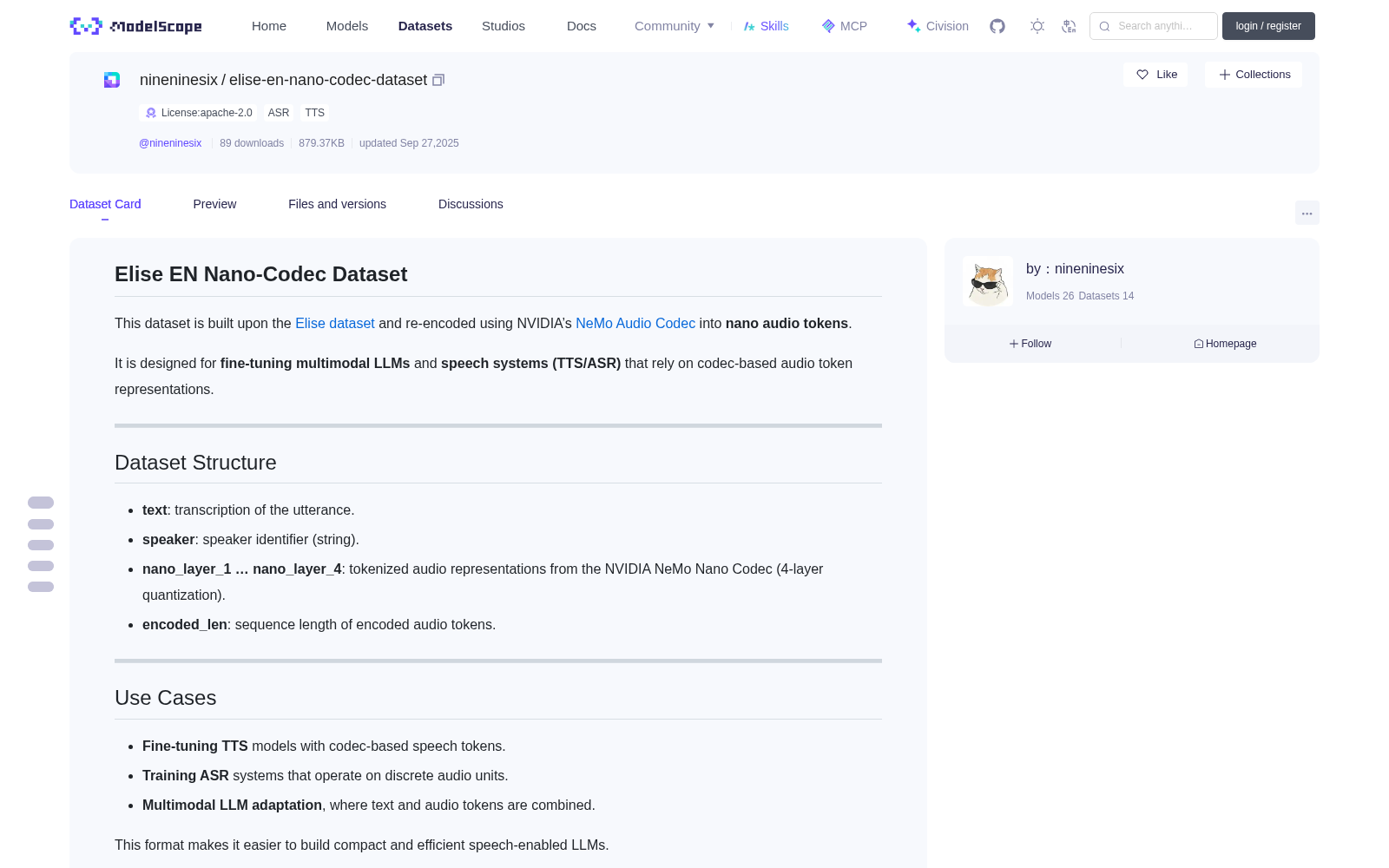Switch the language with the translate icon
This screenshot has width=1389, height=868.
click(1069, 26)
